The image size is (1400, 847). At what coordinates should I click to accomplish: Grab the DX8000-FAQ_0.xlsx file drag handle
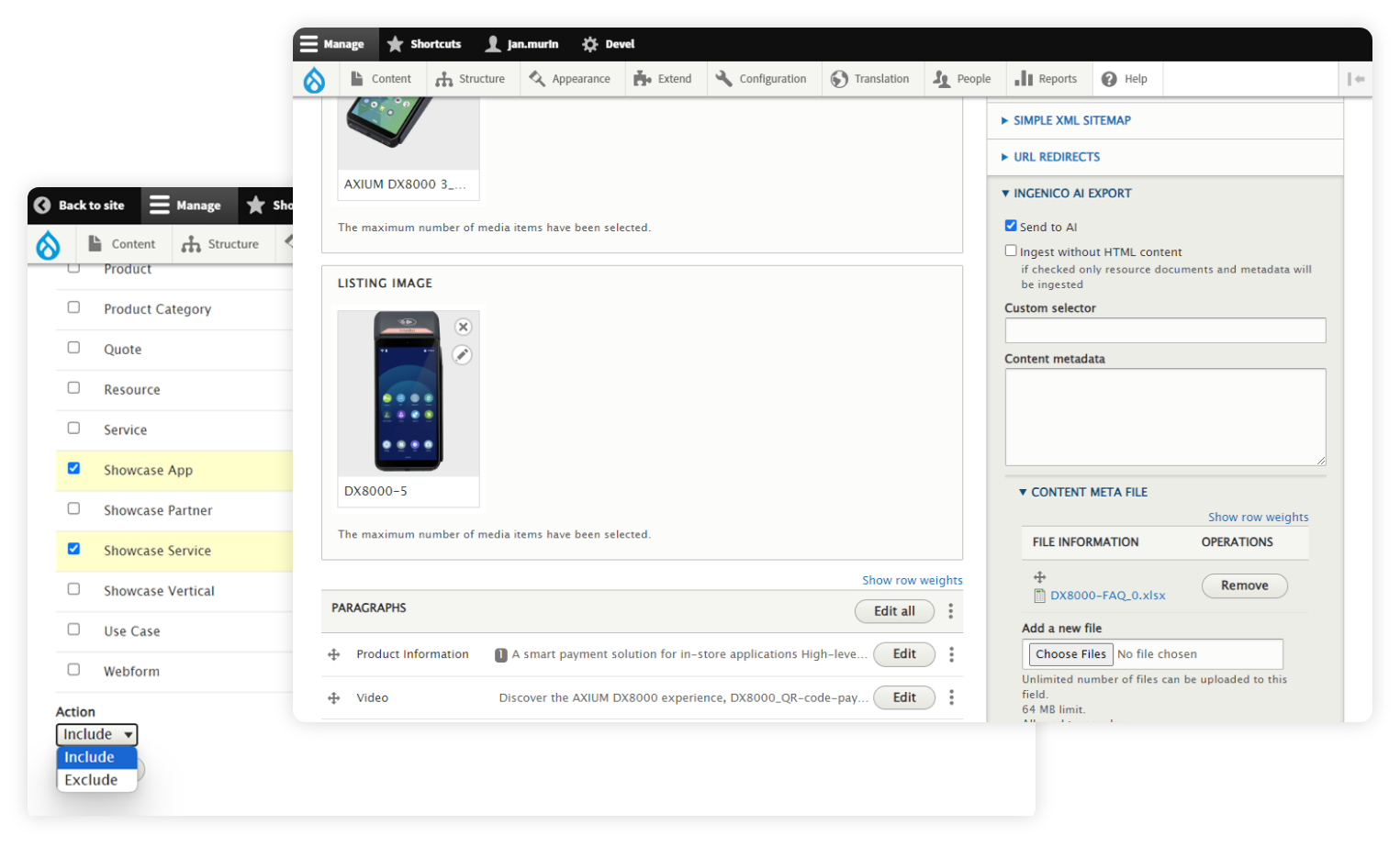(1039, 577)
